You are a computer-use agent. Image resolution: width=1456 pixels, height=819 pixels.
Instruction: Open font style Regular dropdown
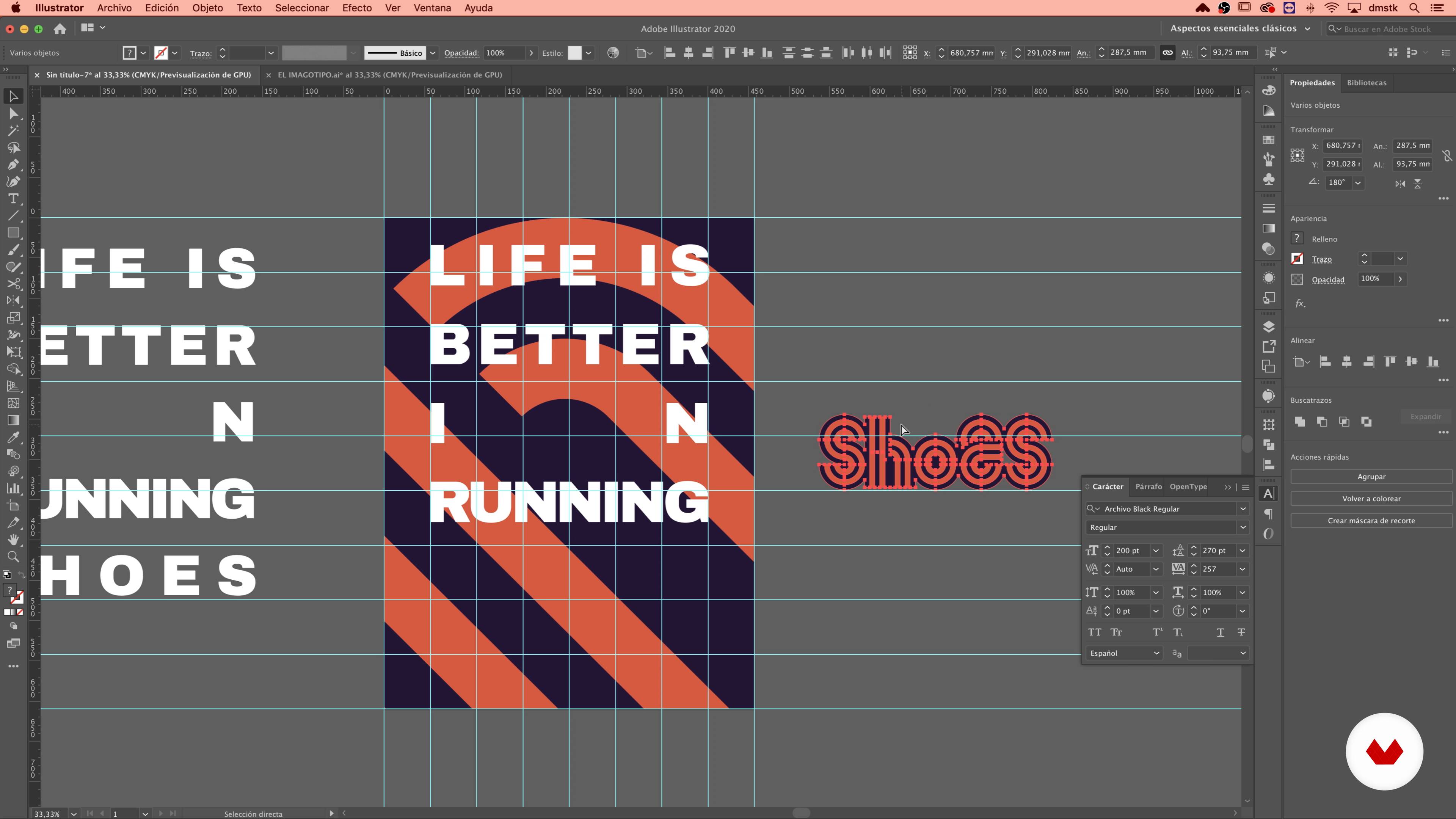point(1243,527)
